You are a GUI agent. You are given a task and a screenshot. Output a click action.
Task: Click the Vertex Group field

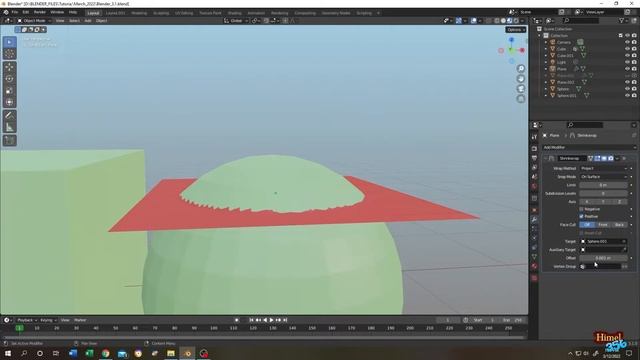(600, 267)
